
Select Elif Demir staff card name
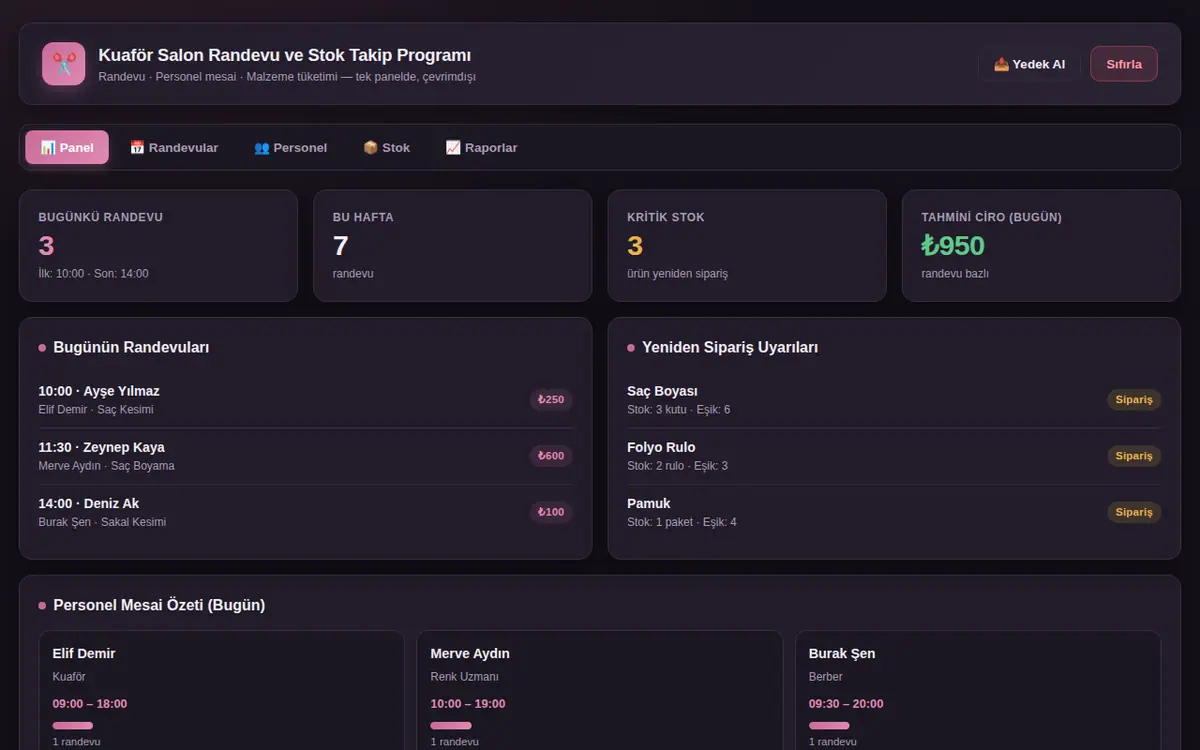(x=84, y=654)
